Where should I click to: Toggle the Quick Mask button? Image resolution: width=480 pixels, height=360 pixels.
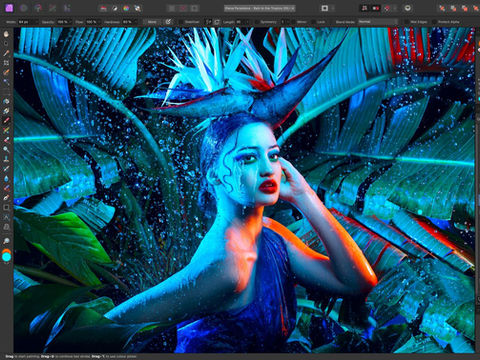tap(325, 8)
